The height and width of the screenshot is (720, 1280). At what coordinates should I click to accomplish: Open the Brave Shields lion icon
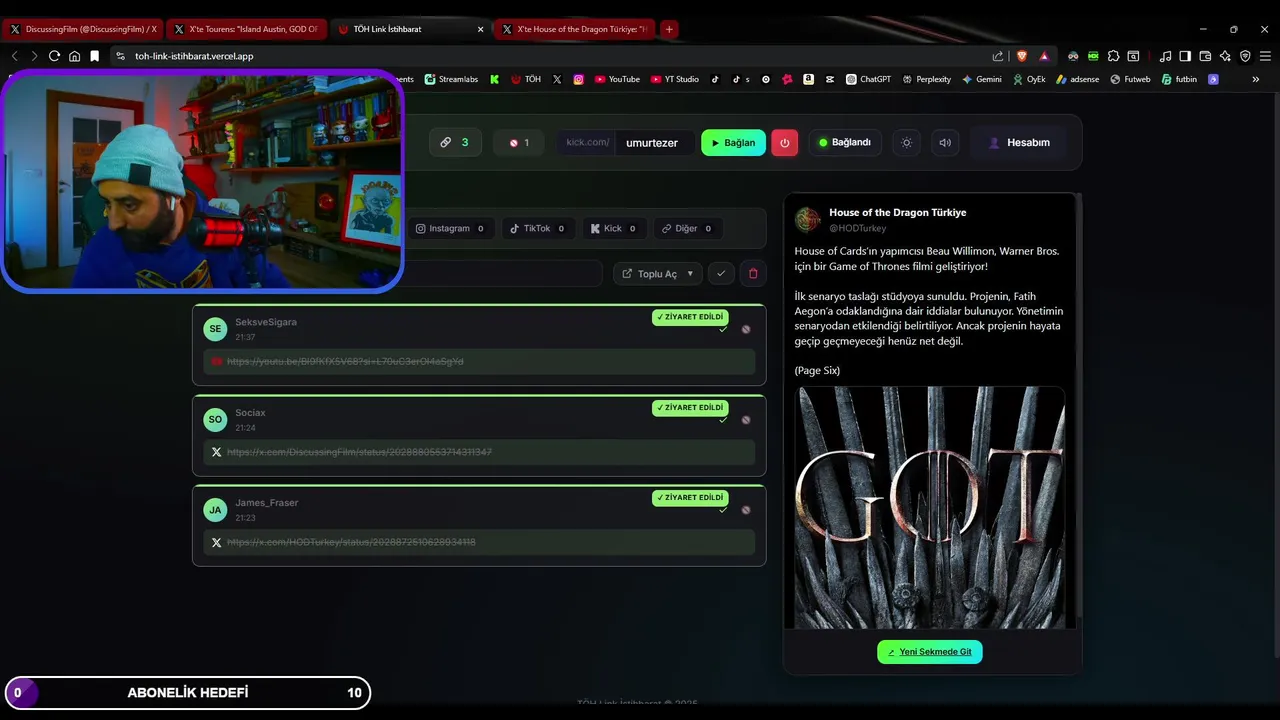(1021, 56)
